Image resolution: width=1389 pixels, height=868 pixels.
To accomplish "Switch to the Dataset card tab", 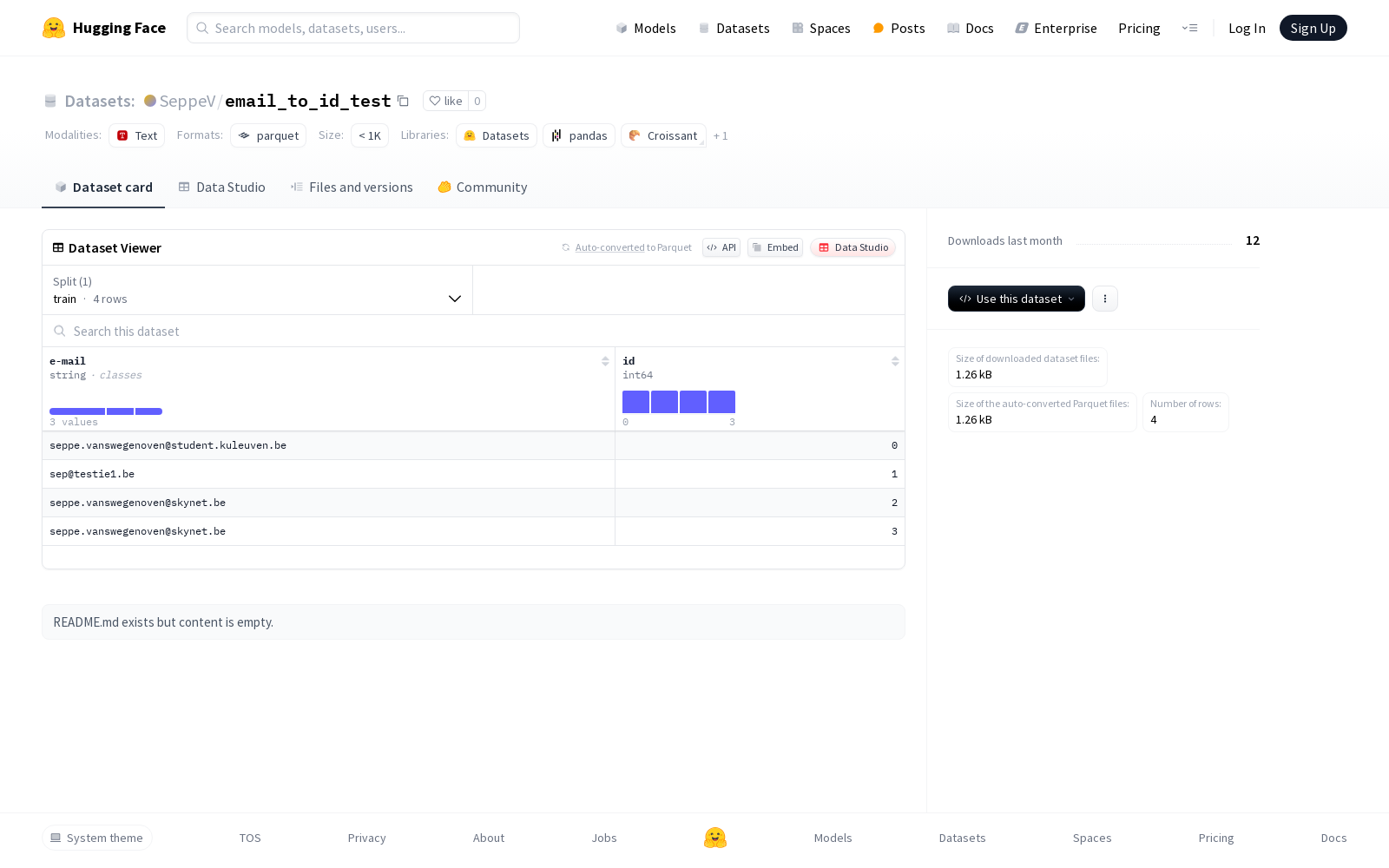I will 103,187.
